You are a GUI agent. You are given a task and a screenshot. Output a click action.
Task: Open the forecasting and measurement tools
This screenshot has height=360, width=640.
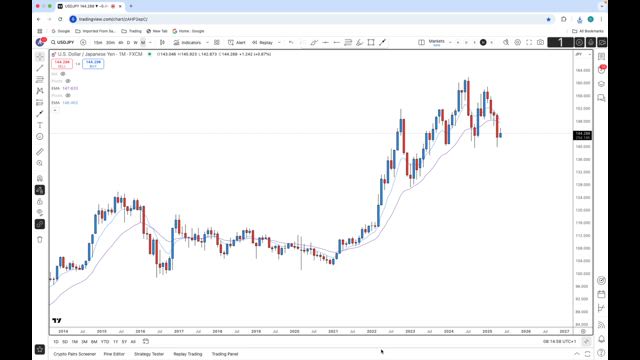point(40,102)
